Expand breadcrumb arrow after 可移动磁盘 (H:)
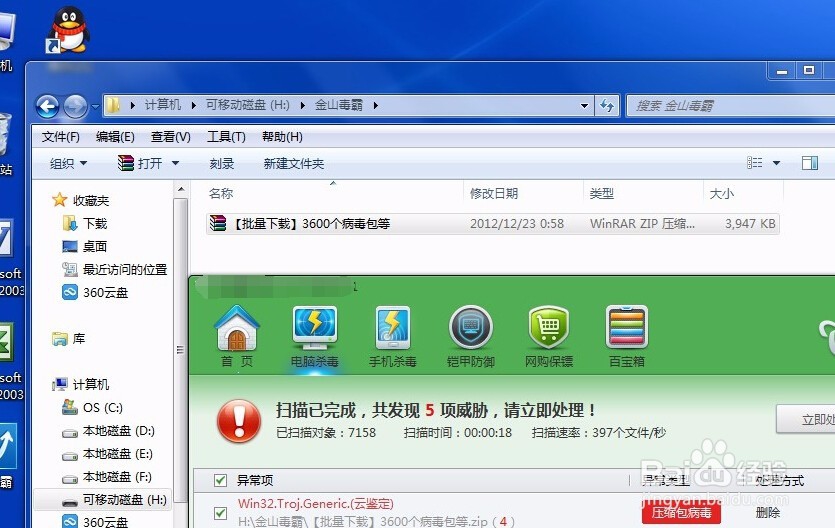The height and width of the screenshot is (528, 835). [302, 105]
